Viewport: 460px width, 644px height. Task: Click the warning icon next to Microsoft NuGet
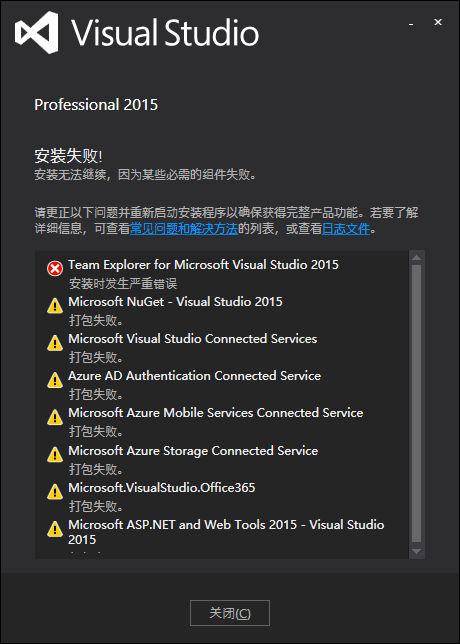pyautogui.click(x=55, y=306)
